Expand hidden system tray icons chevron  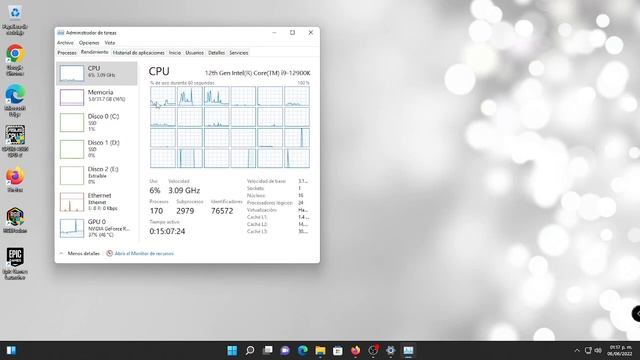coord(577,351)
